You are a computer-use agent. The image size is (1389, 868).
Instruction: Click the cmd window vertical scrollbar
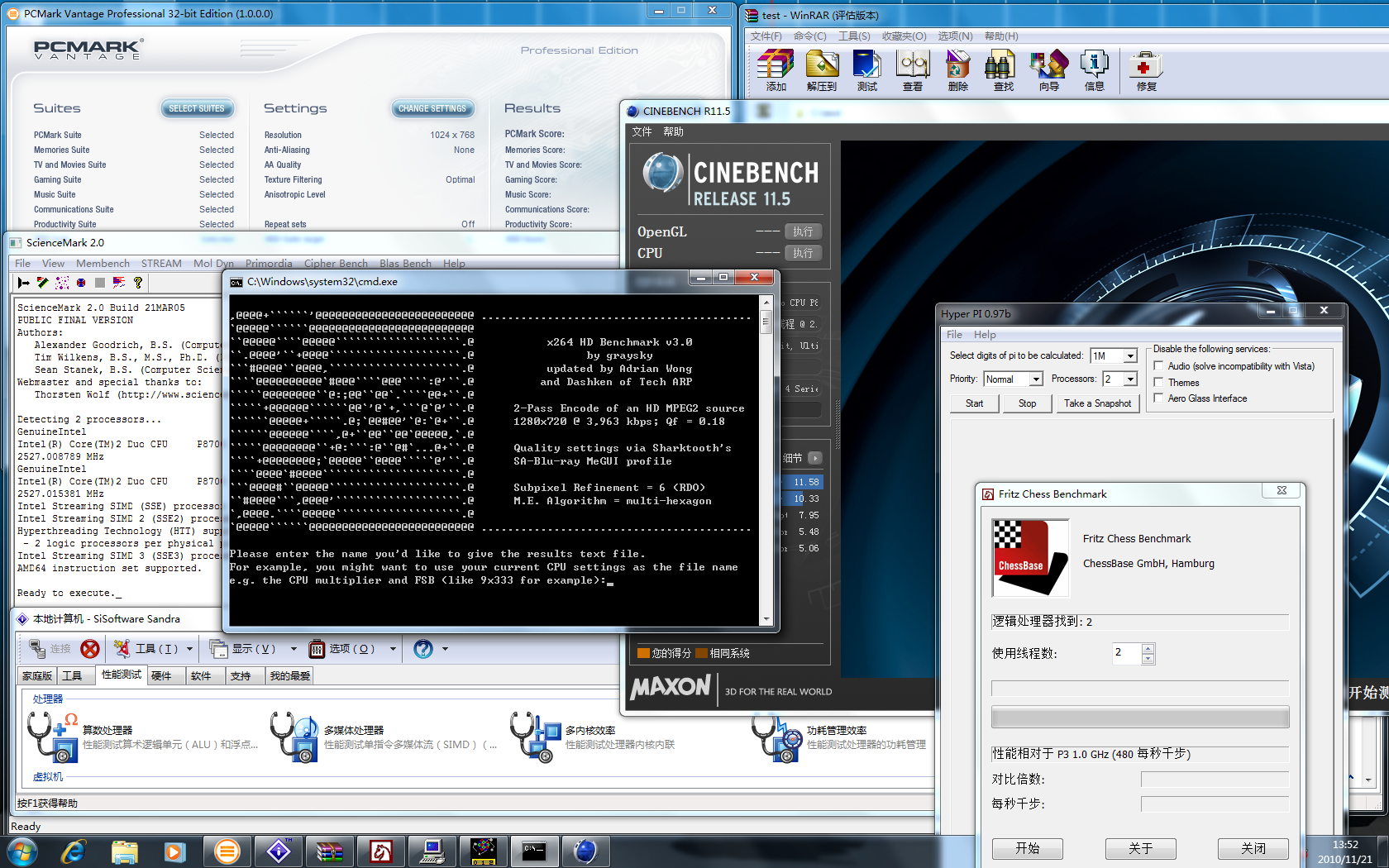tap(766, 460)
